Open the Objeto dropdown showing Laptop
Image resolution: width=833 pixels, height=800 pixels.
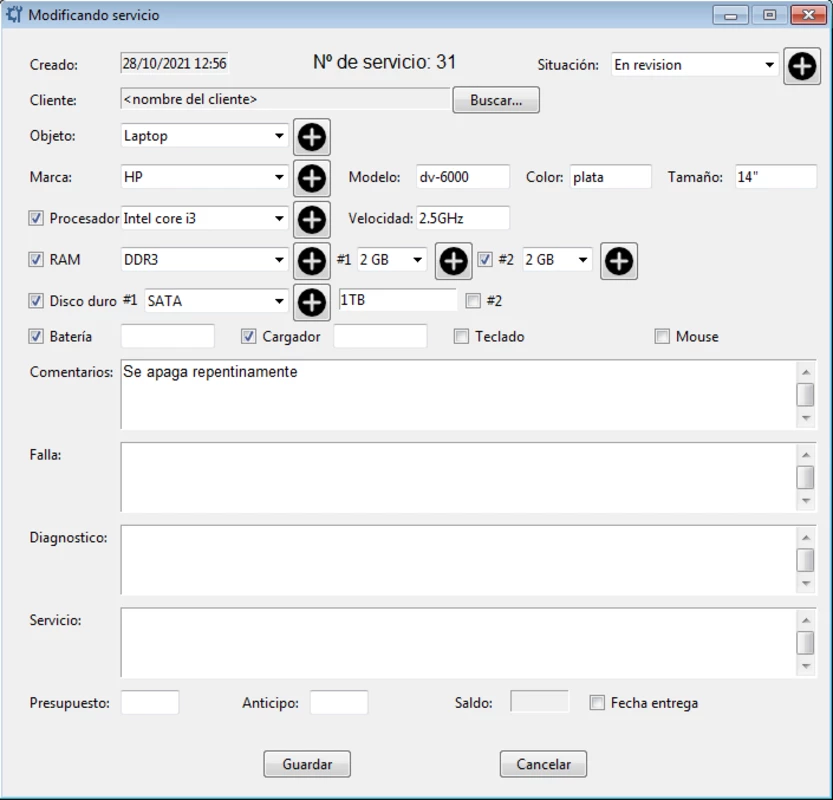pyautogui.click(x=205, y=136)
